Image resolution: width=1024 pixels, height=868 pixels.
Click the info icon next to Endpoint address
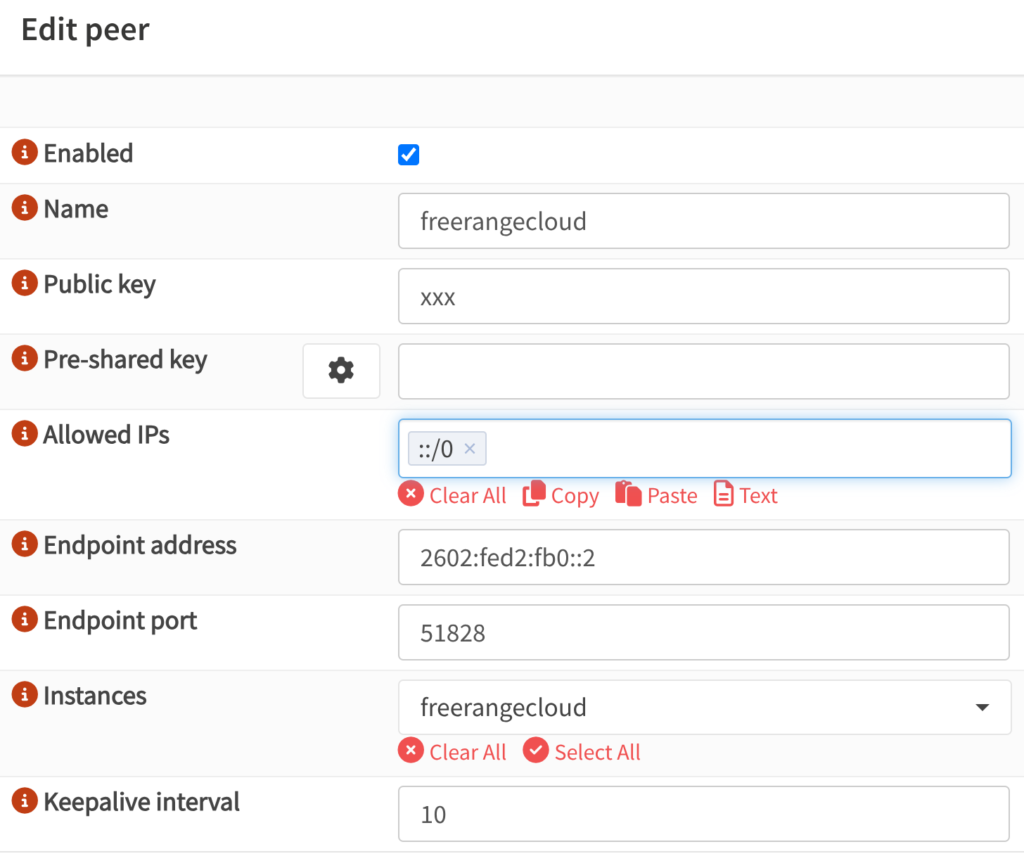click(24, 545)
